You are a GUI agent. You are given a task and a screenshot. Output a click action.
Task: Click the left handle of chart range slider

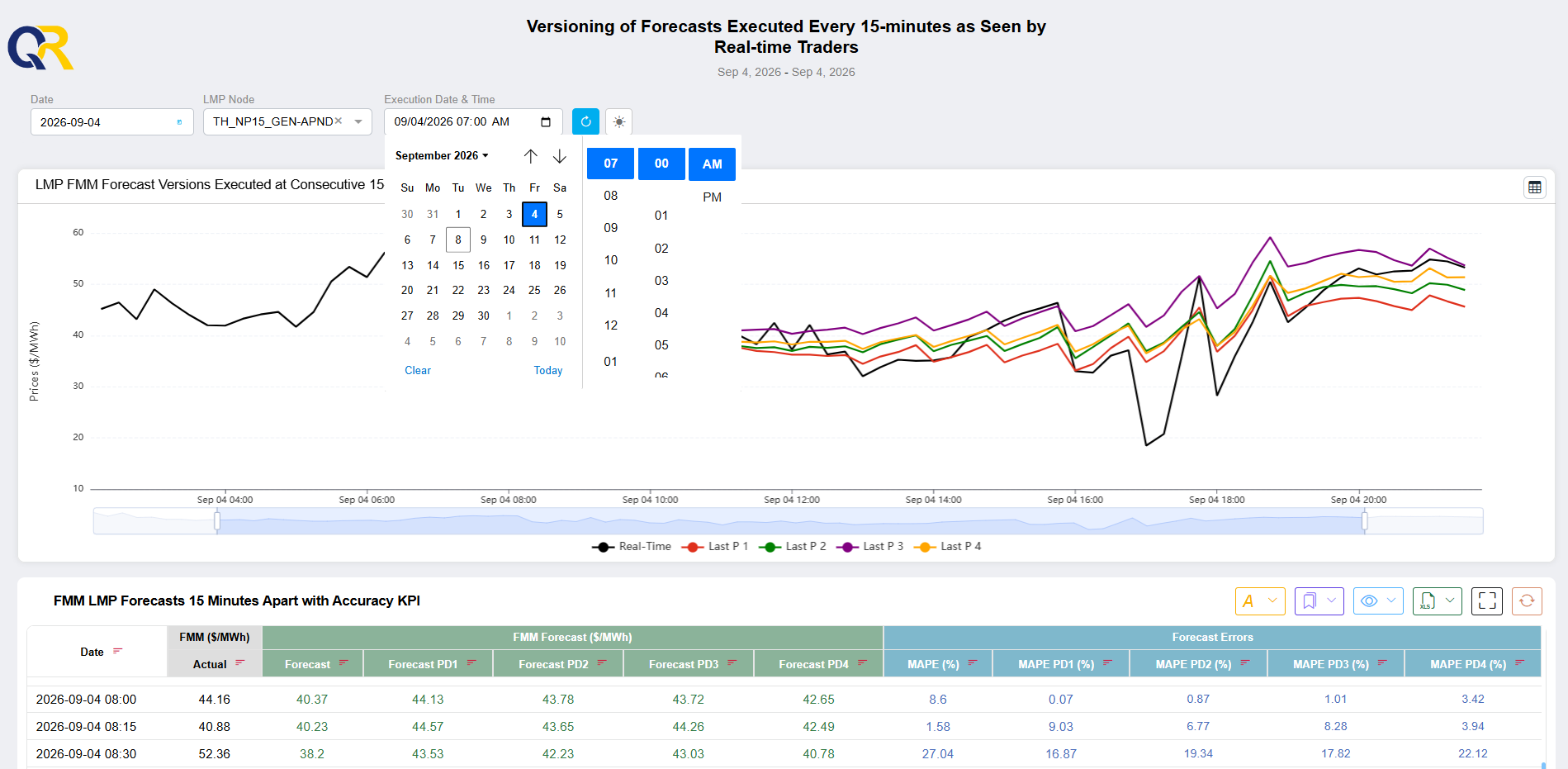click(x=217, y=521)
